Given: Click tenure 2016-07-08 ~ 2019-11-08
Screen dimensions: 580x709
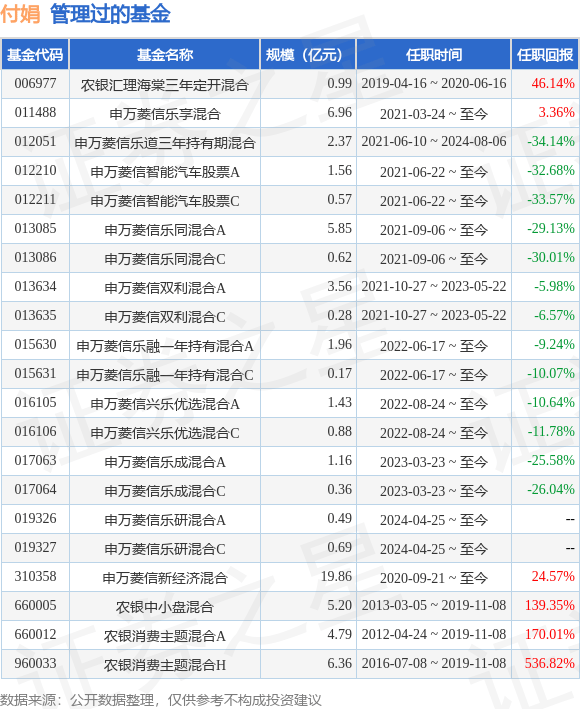Looking at the screenshot, I should 434,663.
